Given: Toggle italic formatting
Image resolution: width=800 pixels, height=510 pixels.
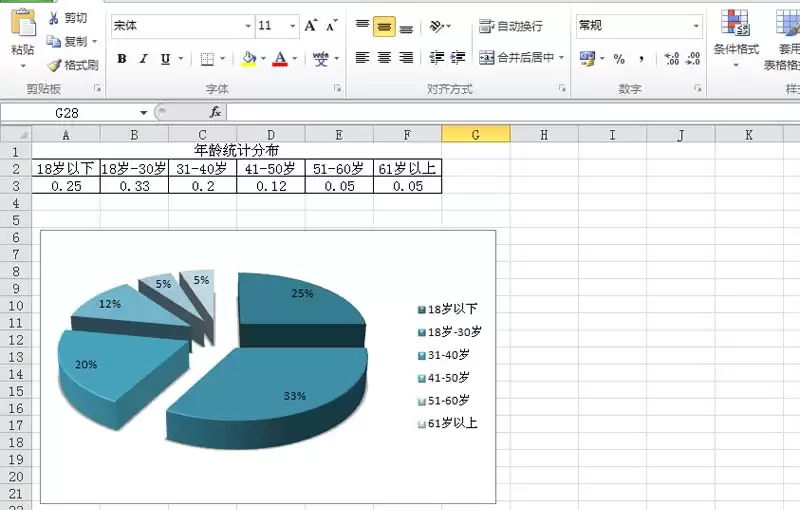Looking at the screenshot, I should pos(144,59).
